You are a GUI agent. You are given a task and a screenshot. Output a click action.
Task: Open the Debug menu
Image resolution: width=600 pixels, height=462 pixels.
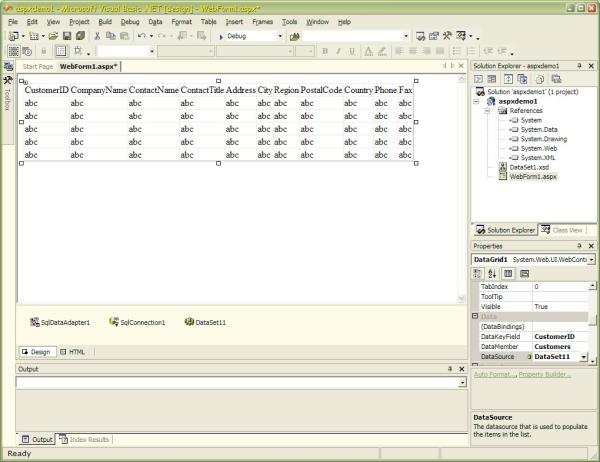[130, 22]
